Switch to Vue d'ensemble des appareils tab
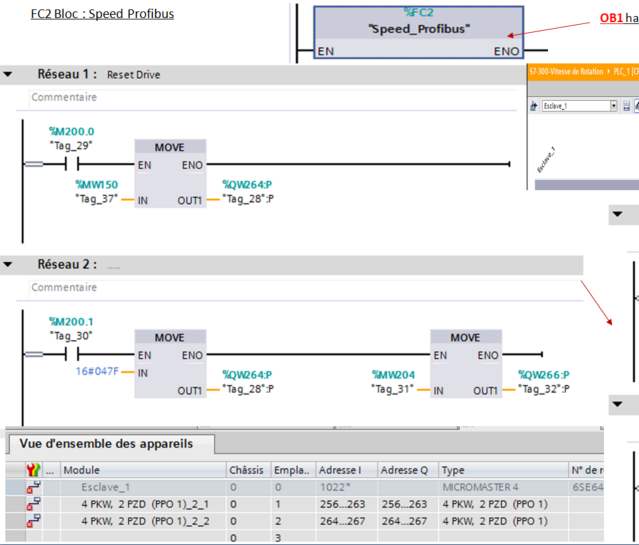This screenshot has width=639, height=545. coord(106,444)
